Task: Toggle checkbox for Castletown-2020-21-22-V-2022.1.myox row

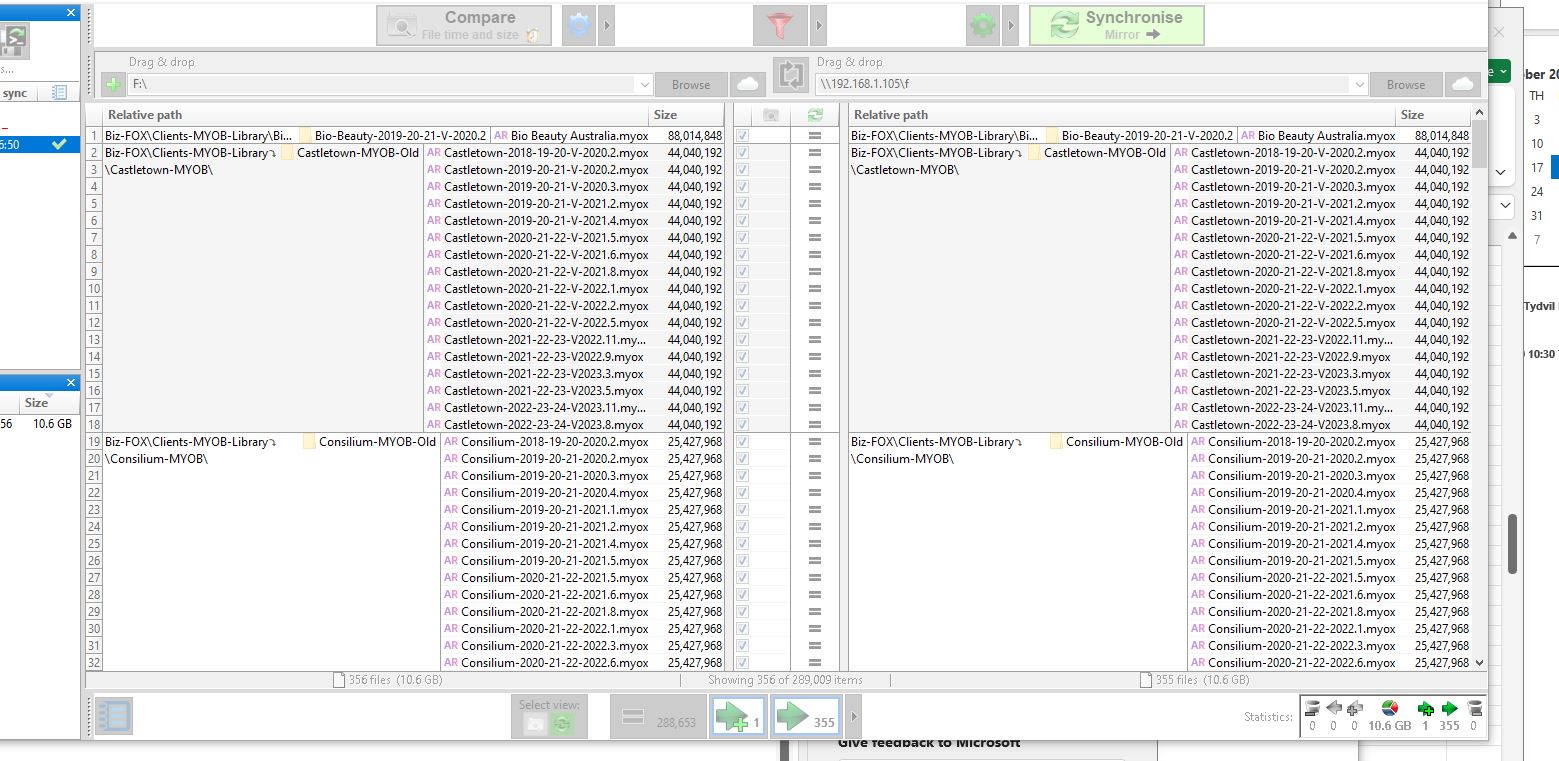Action: click(743, 289)
